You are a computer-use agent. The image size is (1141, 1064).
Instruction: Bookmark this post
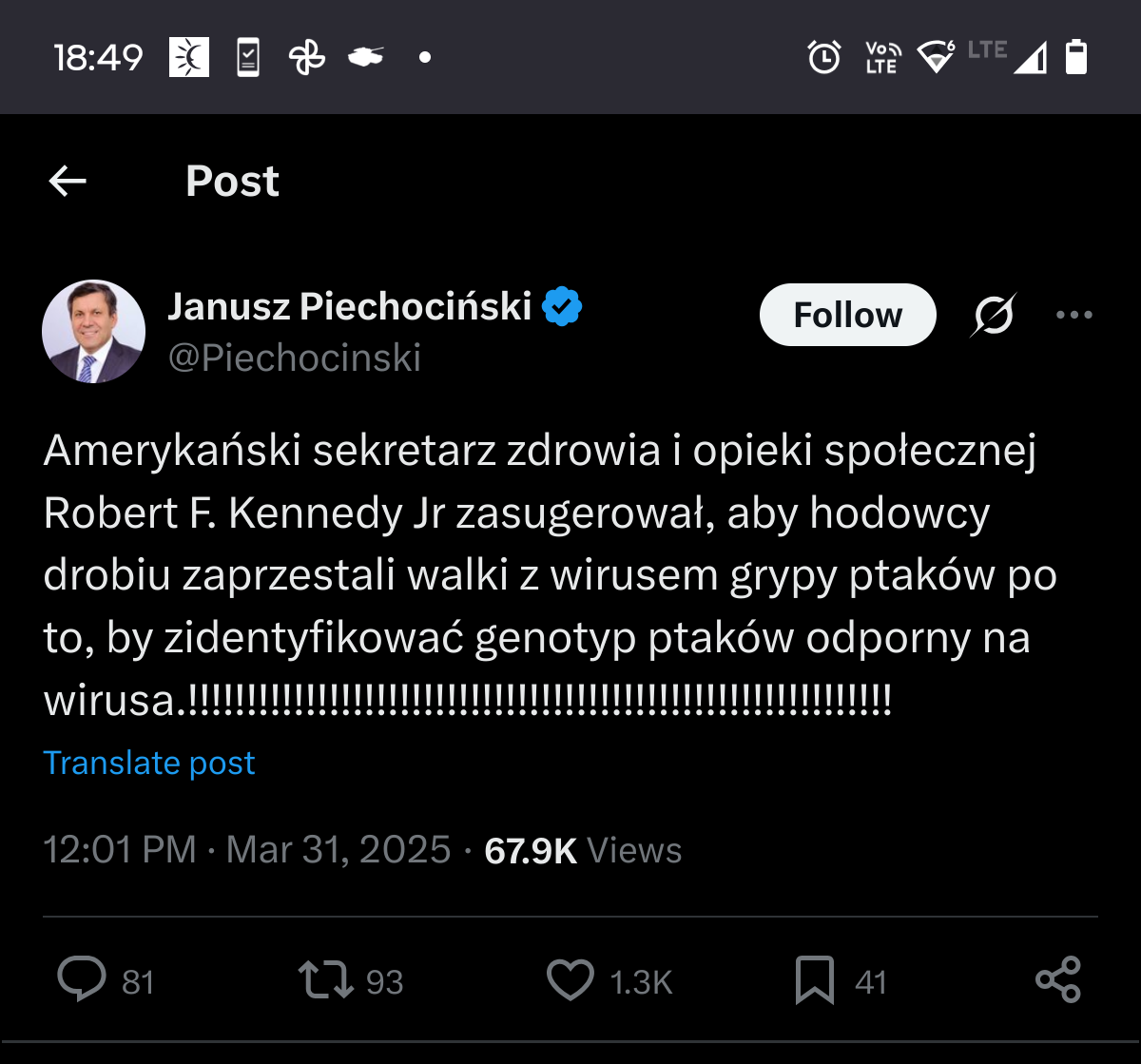pyautogui.click(x=815, y=980)
